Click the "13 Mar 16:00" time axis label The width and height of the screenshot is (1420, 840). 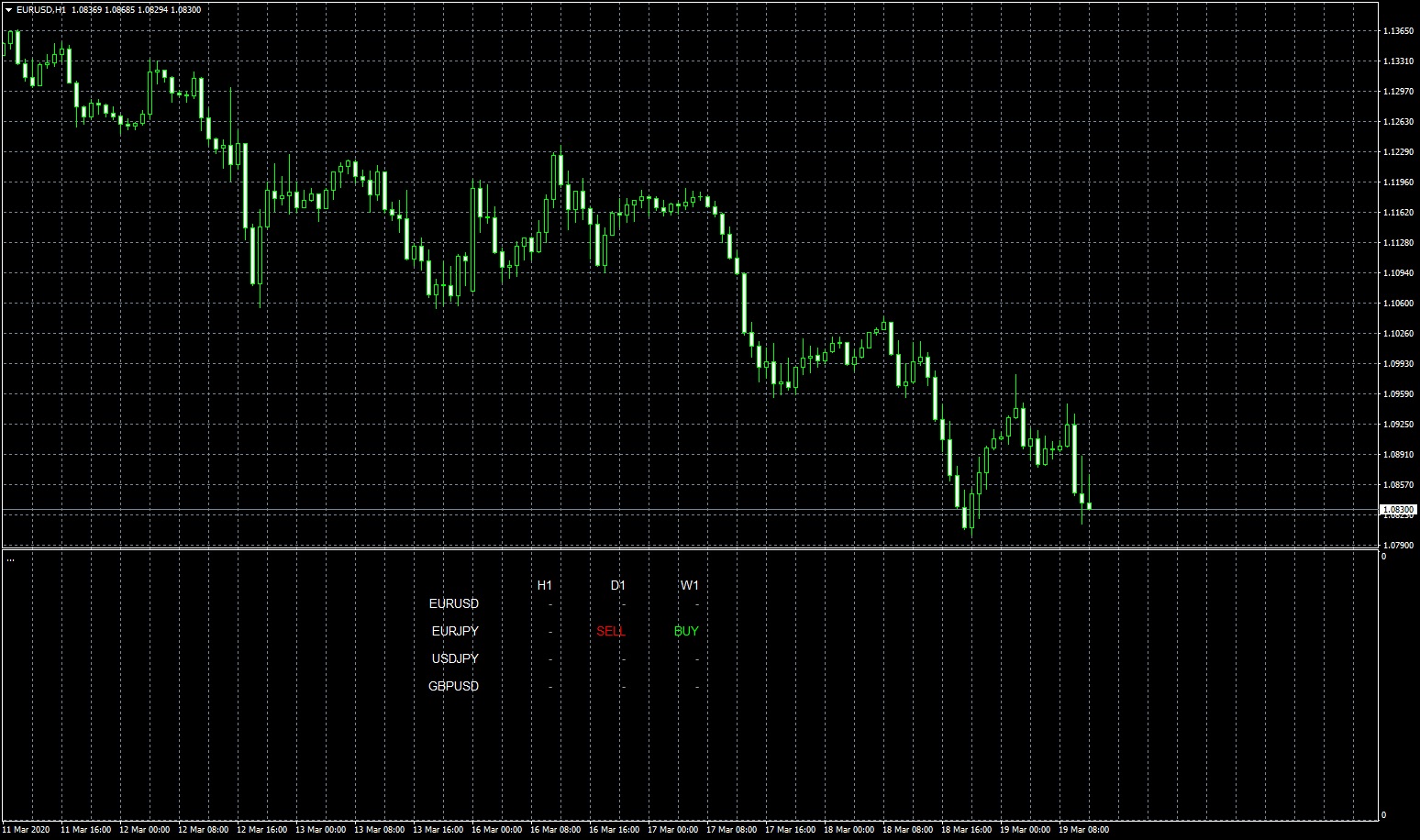pos(438,830)
